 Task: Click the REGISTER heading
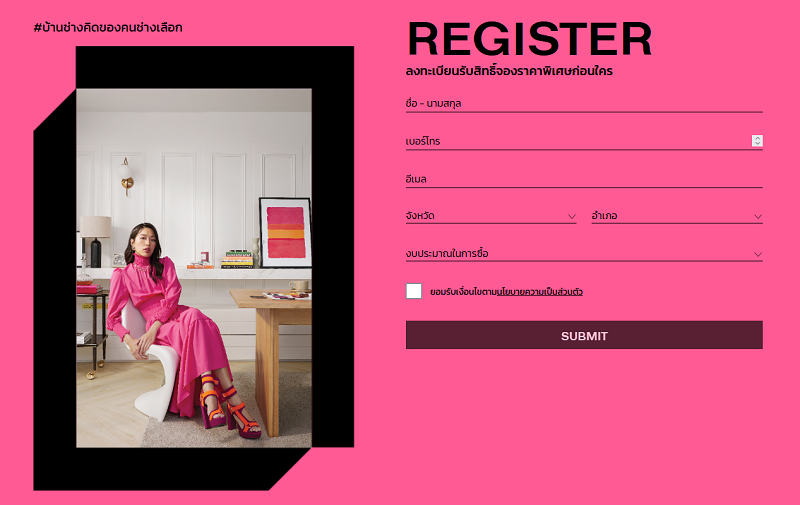coord(530,39)
